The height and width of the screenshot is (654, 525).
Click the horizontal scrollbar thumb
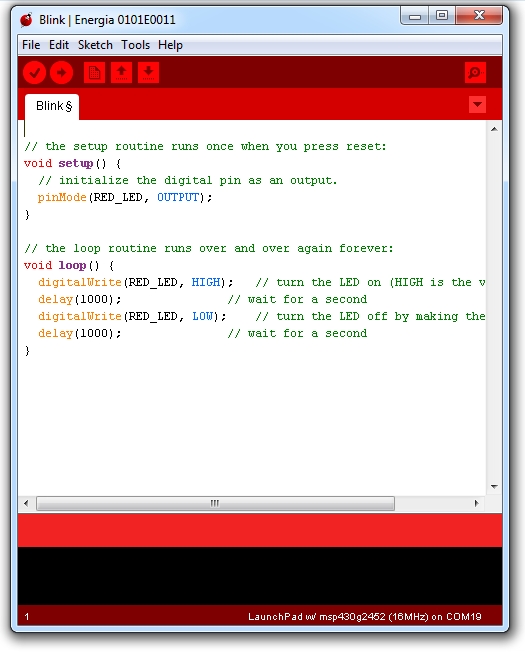tap(215, 503)
